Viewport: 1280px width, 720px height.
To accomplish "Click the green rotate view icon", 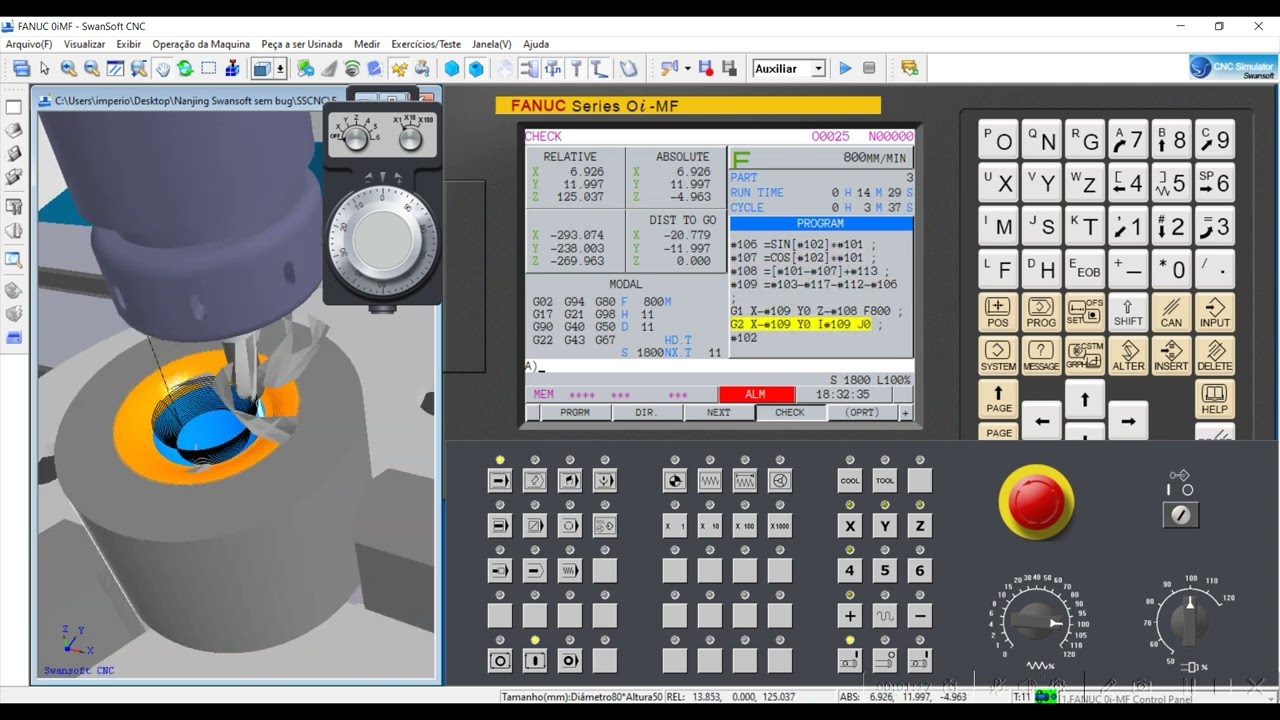I will tap(185, 68).
